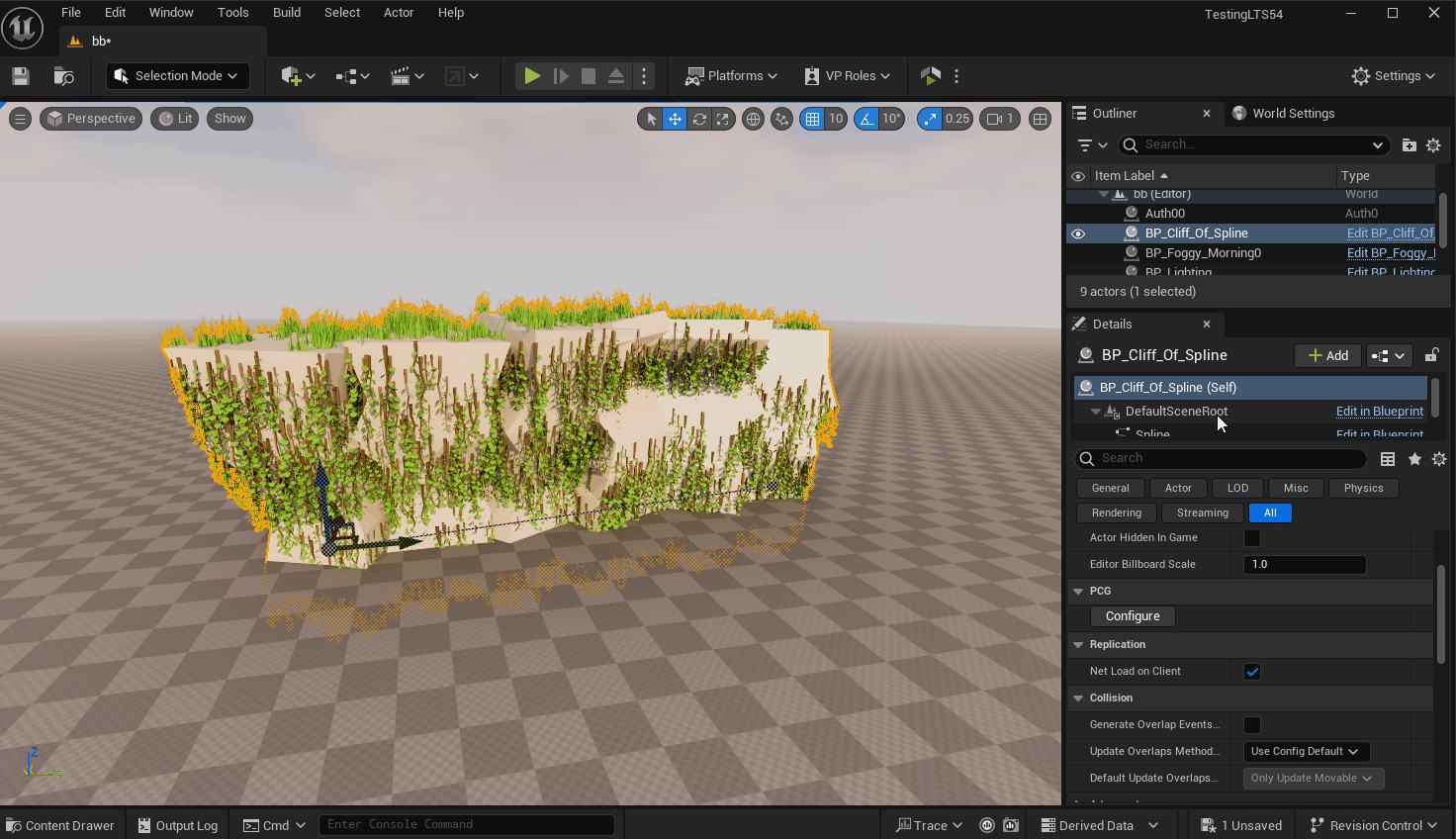
Task: Click the trace snapshot icon left of Derived Data
Action: pyautogui.click(x=1011, y=825)
